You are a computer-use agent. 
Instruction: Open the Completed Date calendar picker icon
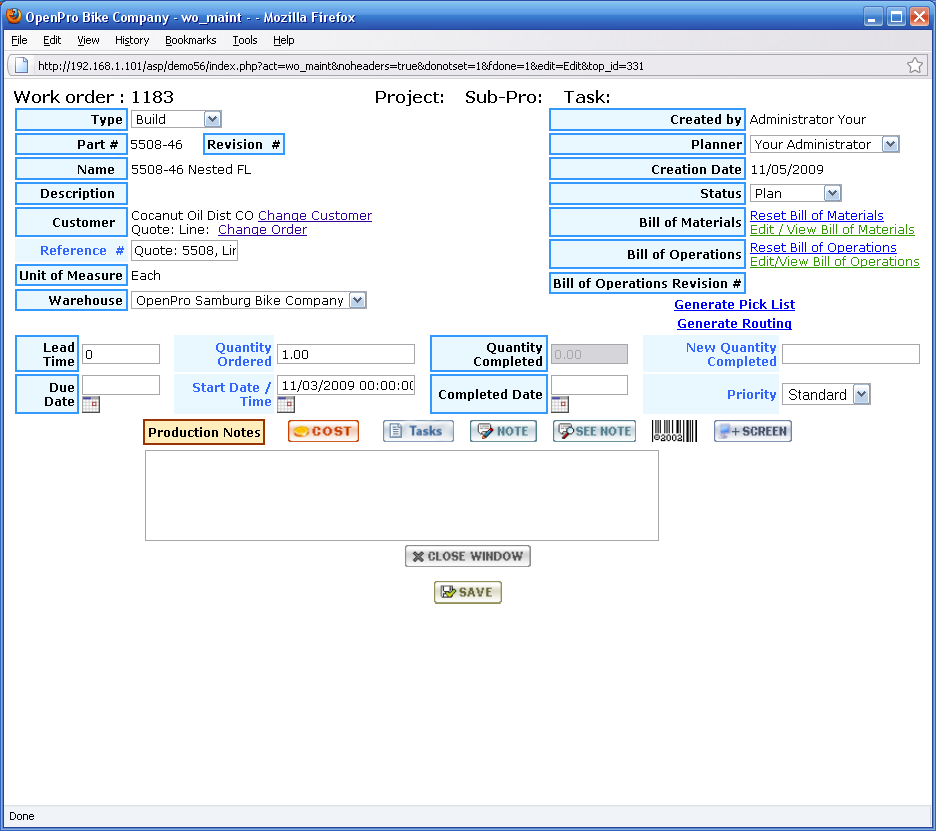[559, 405]
